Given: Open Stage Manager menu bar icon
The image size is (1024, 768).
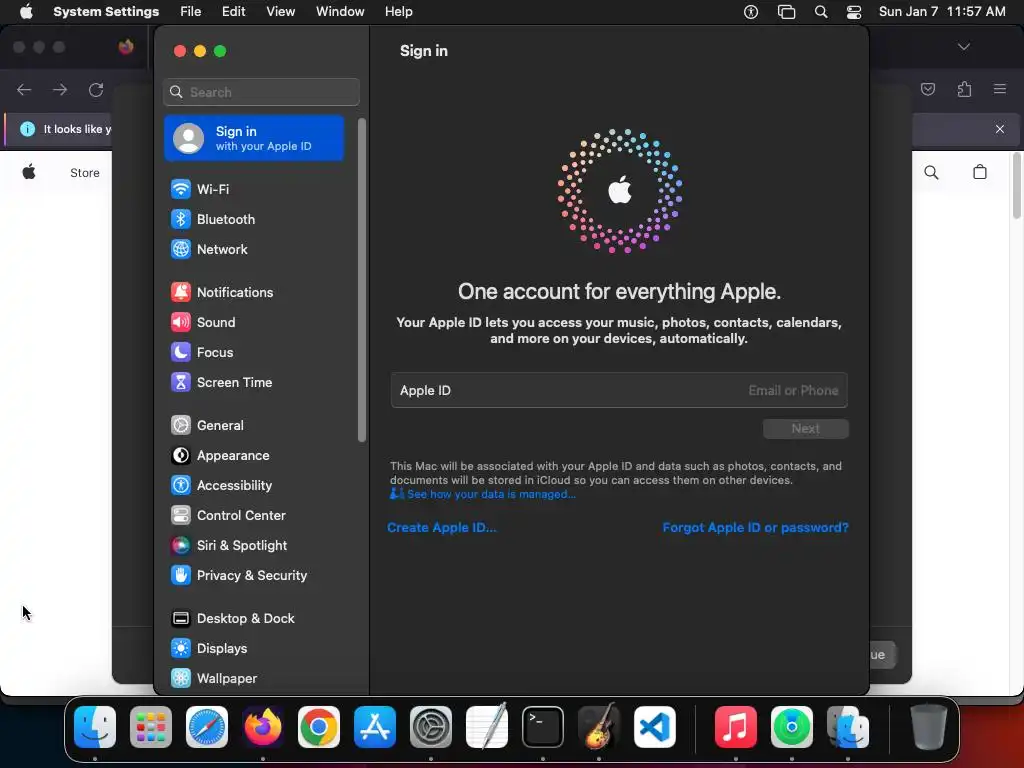Looking at the screenshot, I should [x=786, y=12].
